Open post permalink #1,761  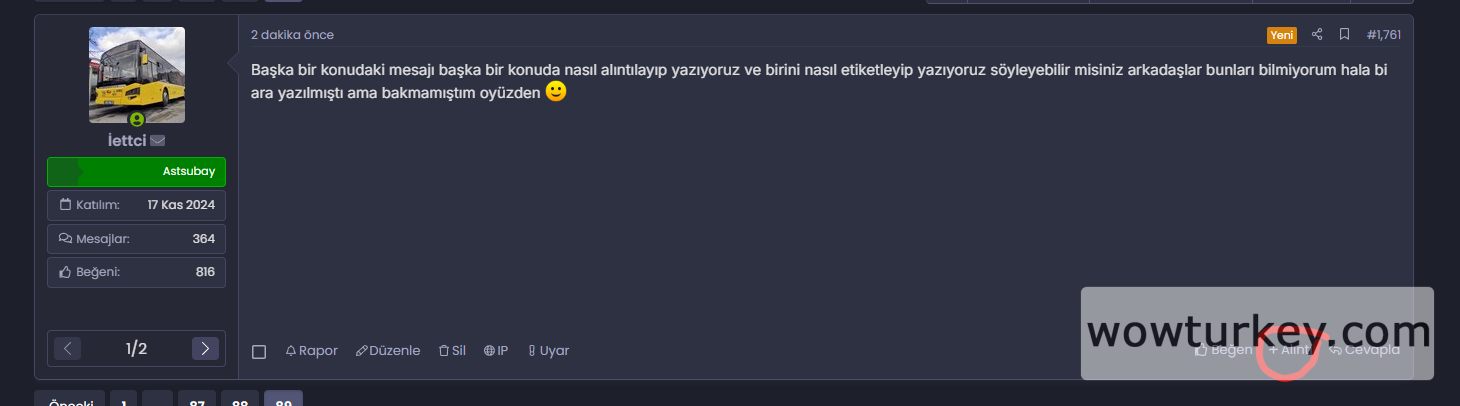coord(1384,35)
